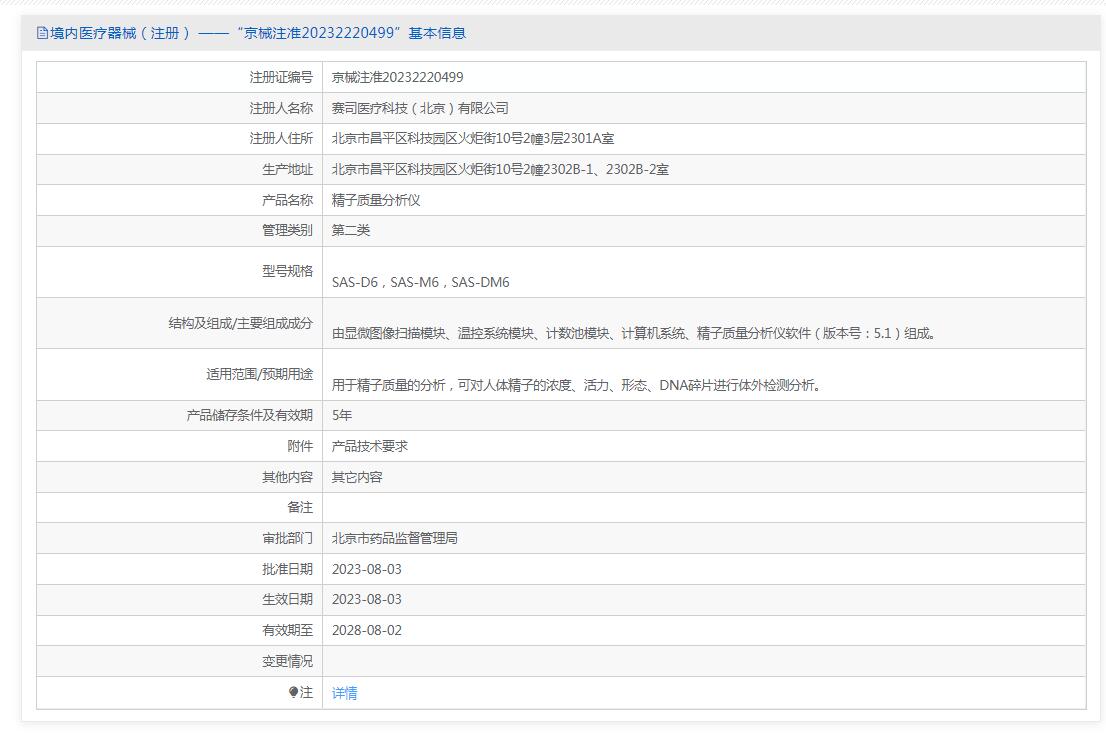
Task: Click the 其他内容 row label
Action: (x=287, y=478)
